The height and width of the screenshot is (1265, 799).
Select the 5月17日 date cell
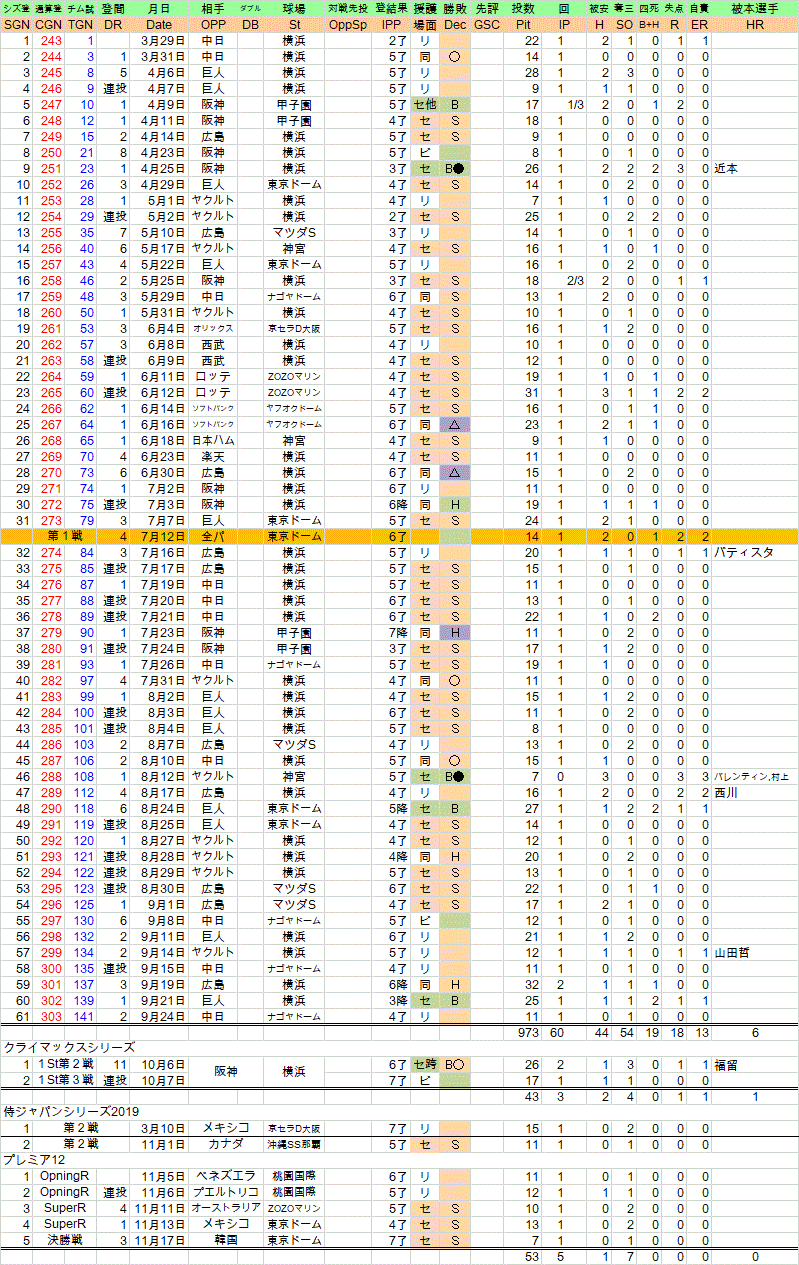158,248
